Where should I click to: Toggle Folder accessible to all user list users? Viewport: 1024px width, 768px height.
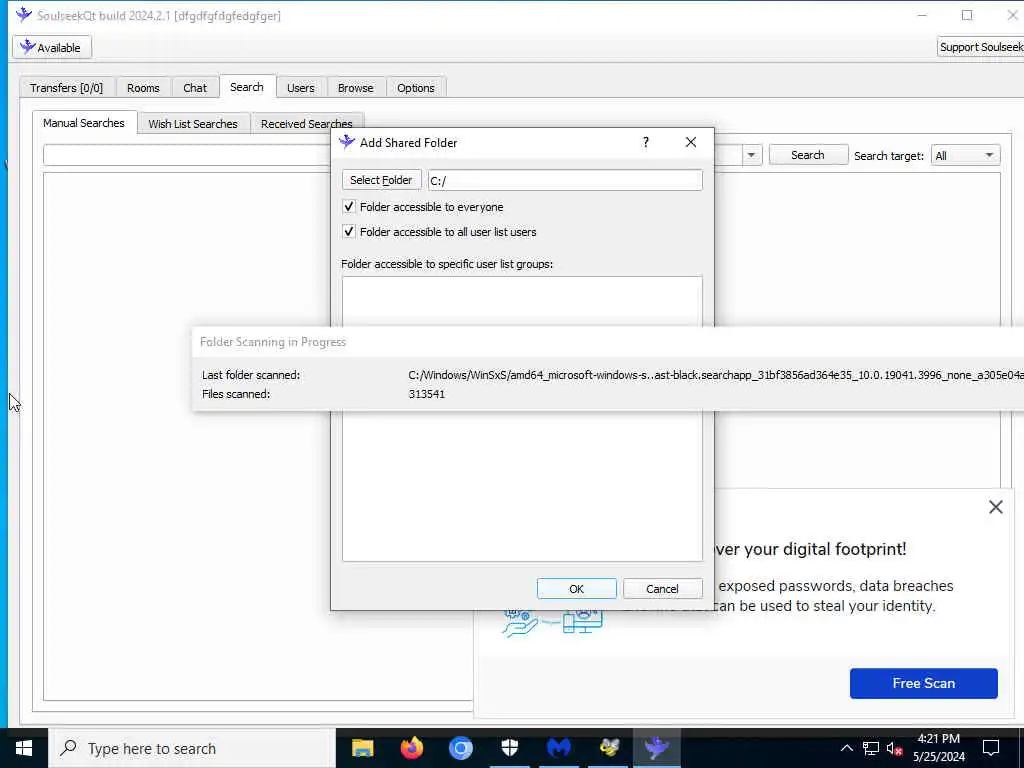pos(349,232)
